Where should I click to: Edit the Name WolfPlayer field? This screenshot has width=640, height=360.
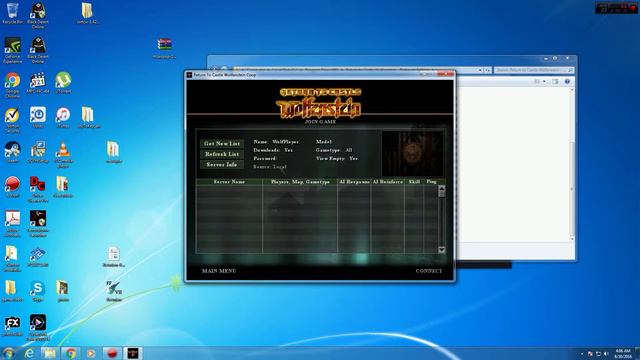click(x=276, y=142)
